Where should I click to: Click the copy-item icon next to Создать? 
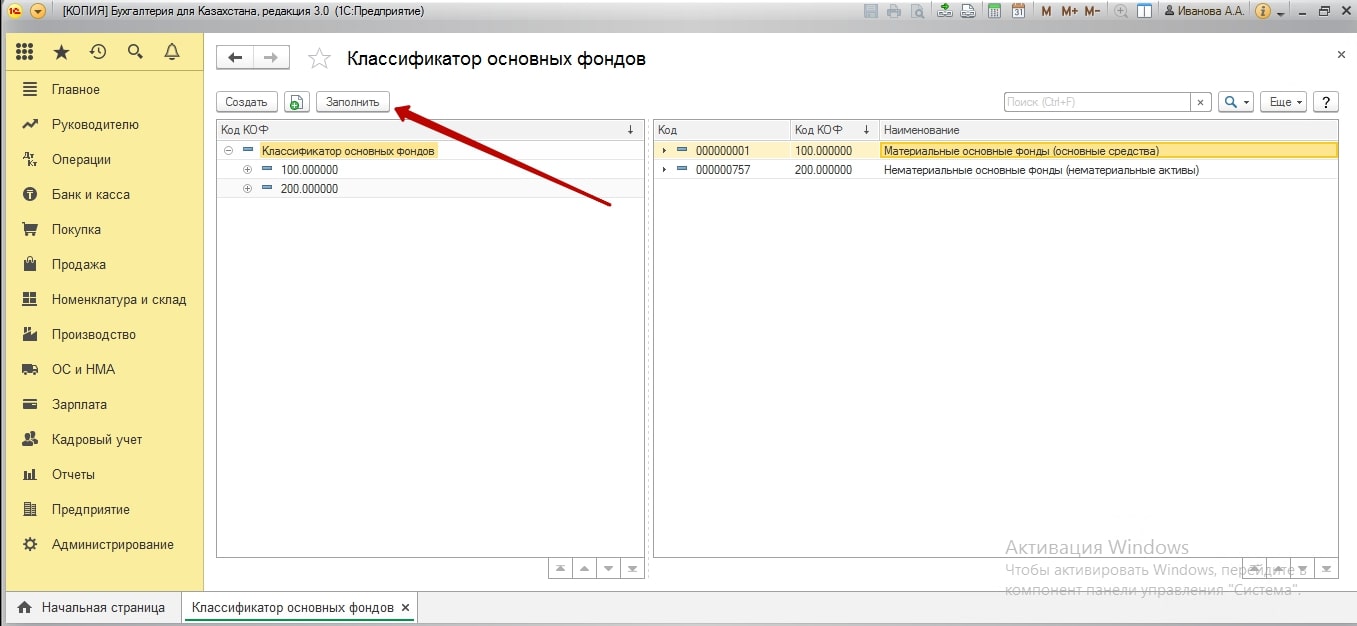(x=296, y=102)
